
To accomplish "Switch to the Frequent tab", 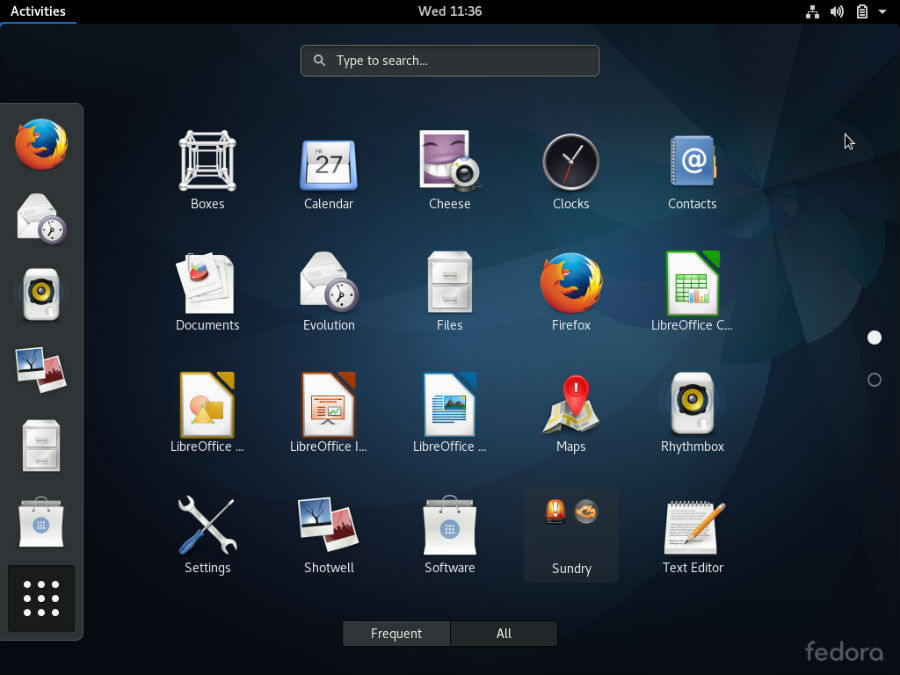I will [396, 633].
